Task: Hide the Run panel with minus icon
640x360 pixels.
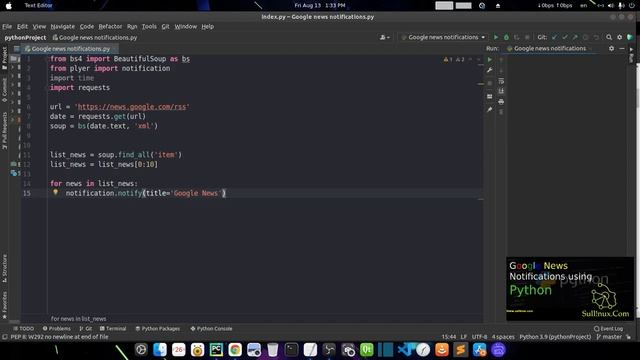Action: [622, 48]
